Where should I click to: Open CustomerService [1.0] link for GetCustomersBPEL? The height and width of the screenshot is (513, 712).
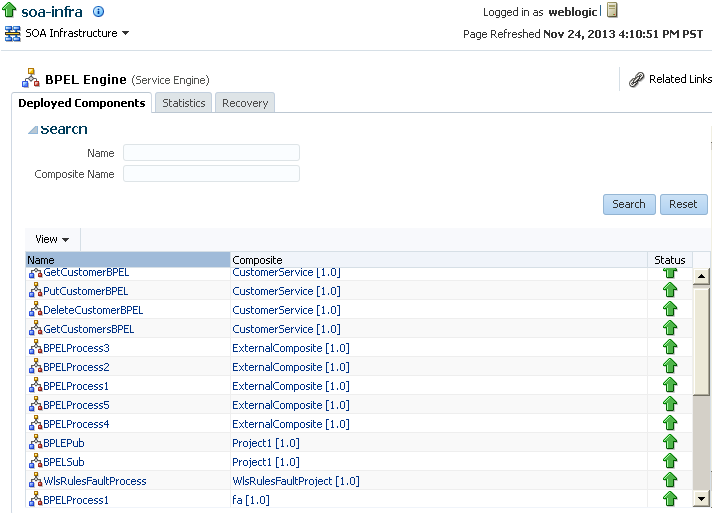286,329
